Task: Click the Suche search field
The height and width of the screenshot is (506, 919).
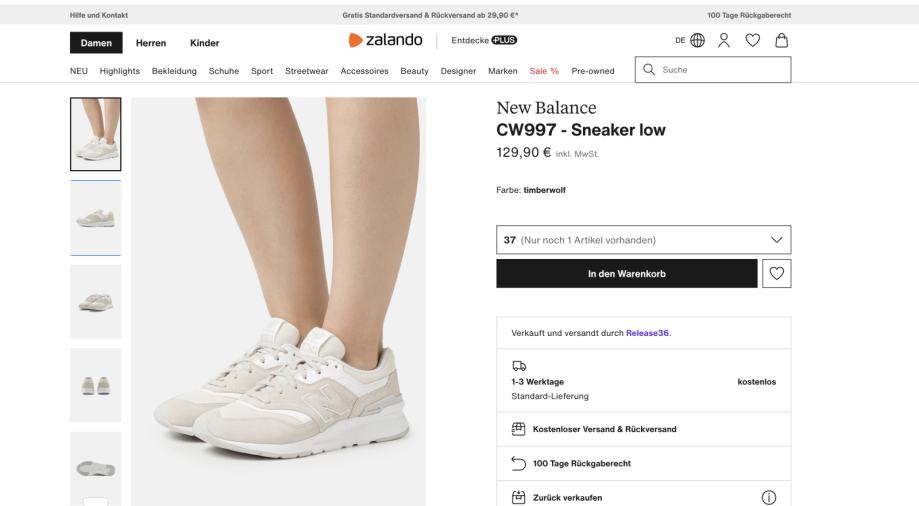Action: 722,70
